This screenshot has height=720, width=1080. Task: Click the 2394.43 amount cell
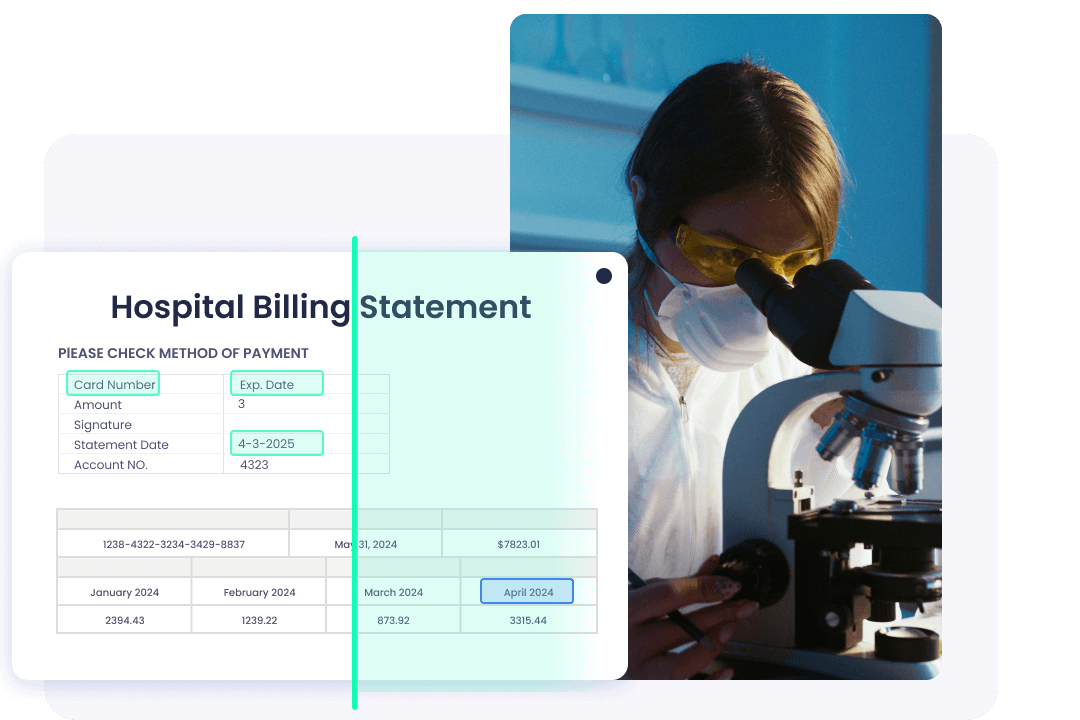point(124,620)
